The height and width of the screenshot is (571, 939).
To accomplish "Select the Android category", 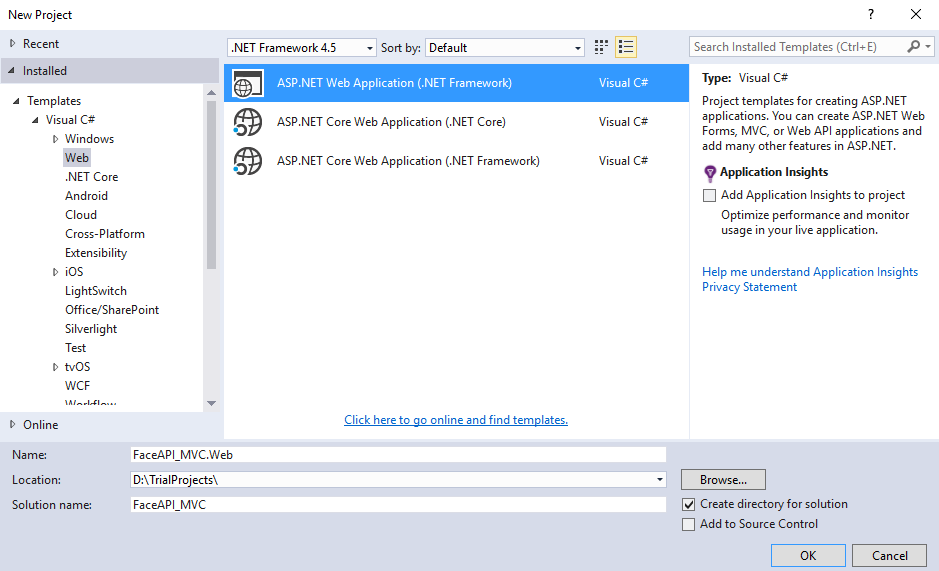I will pos(86,196).
